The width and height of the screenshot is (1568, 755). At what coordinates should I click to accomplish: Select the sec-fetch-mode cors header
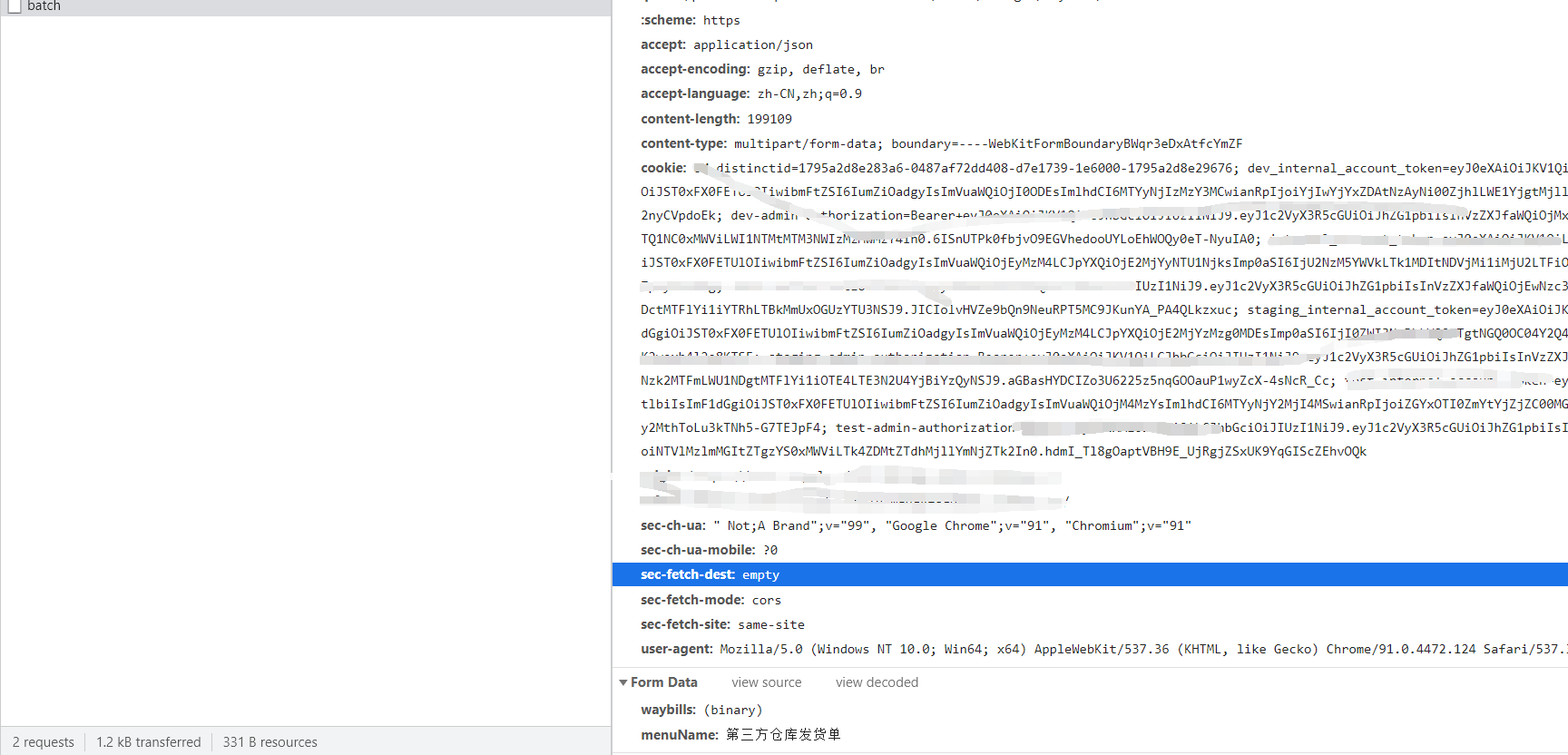click(710, 600)
